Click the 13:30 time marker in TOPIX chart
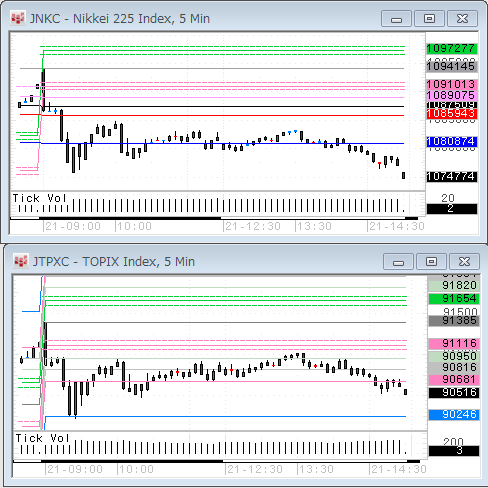The image size is (488, 488). (x=316, y=469)
